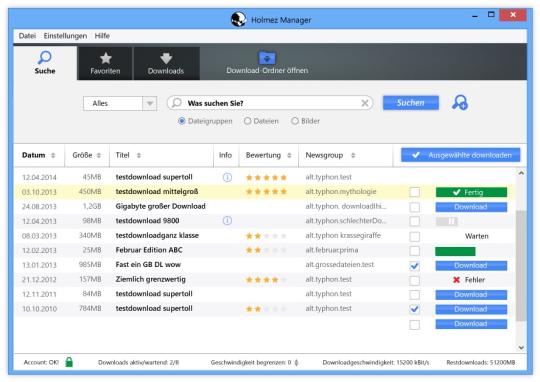
Task: Click star rating of Ziemlich grenzwertig
Action: click(266, 280)
